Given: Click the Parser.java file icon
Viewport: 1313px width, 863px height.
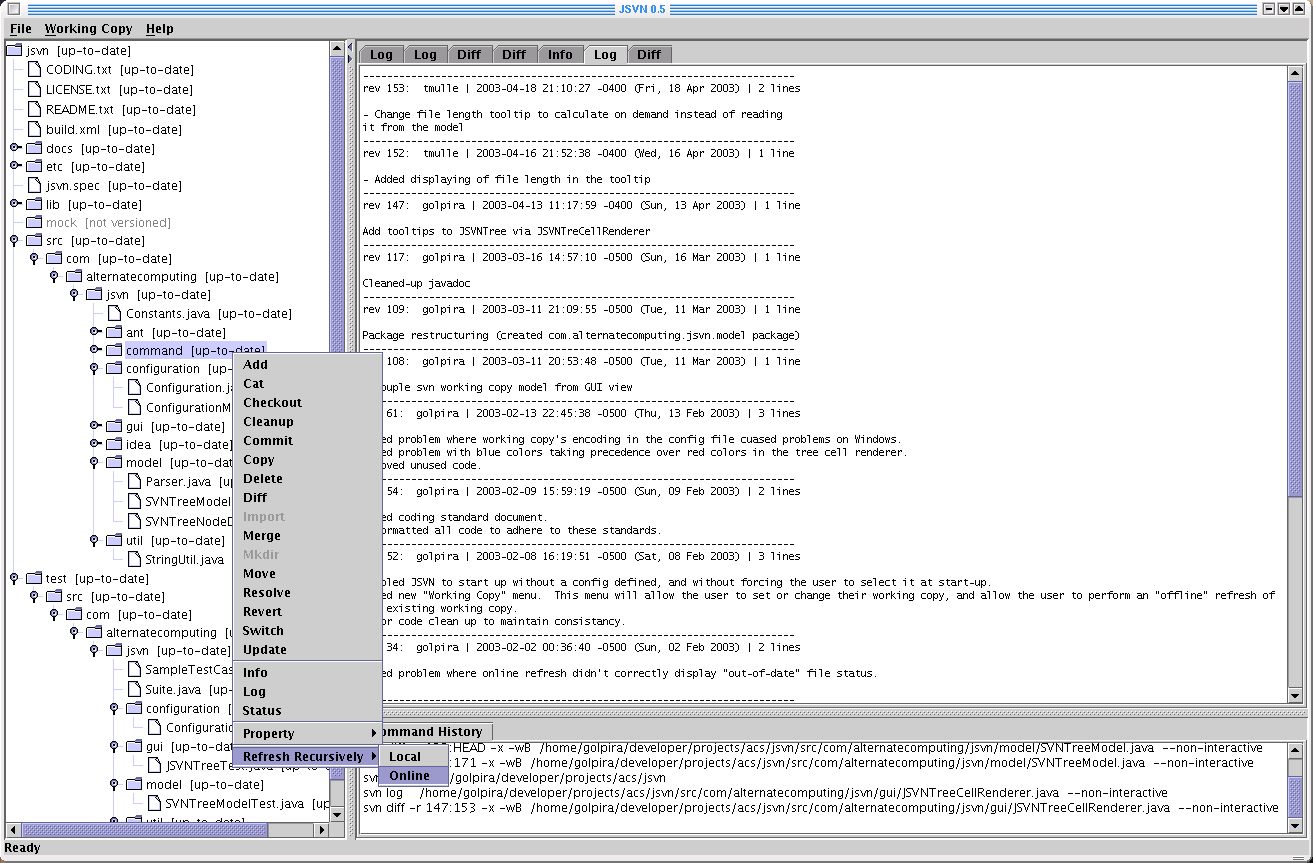Looking at the screenshot, I should [x=134, y=481].
